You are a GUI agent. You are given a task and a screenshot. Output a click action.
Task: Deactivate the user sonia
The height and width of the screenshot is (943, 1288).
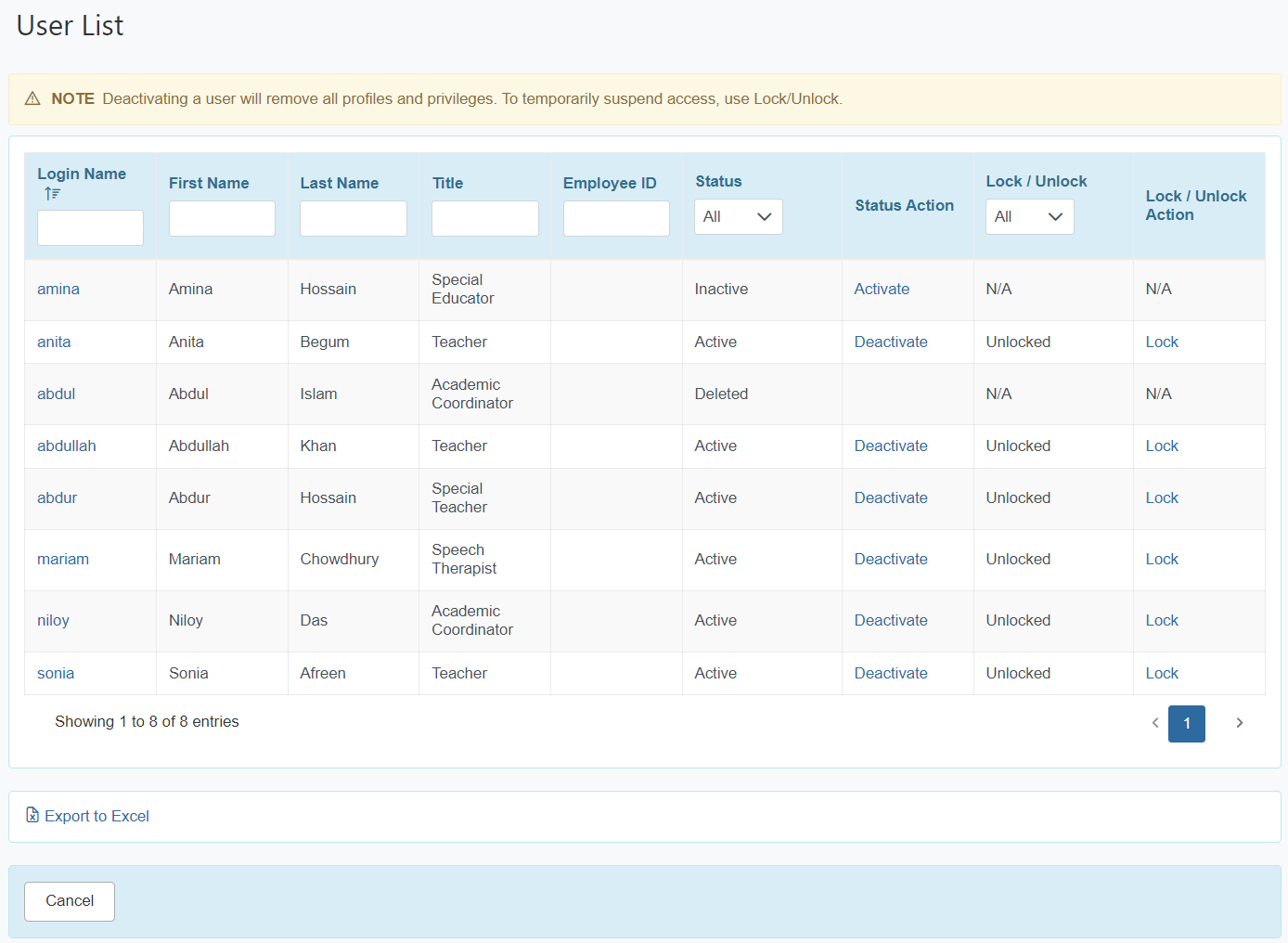pyautogui.click(x=891, y=673)
